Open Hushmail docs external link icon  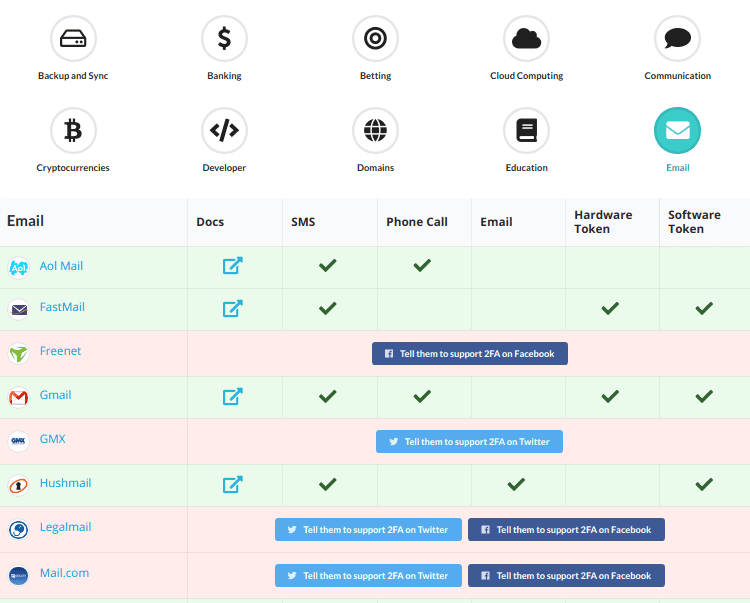point(233,484)
